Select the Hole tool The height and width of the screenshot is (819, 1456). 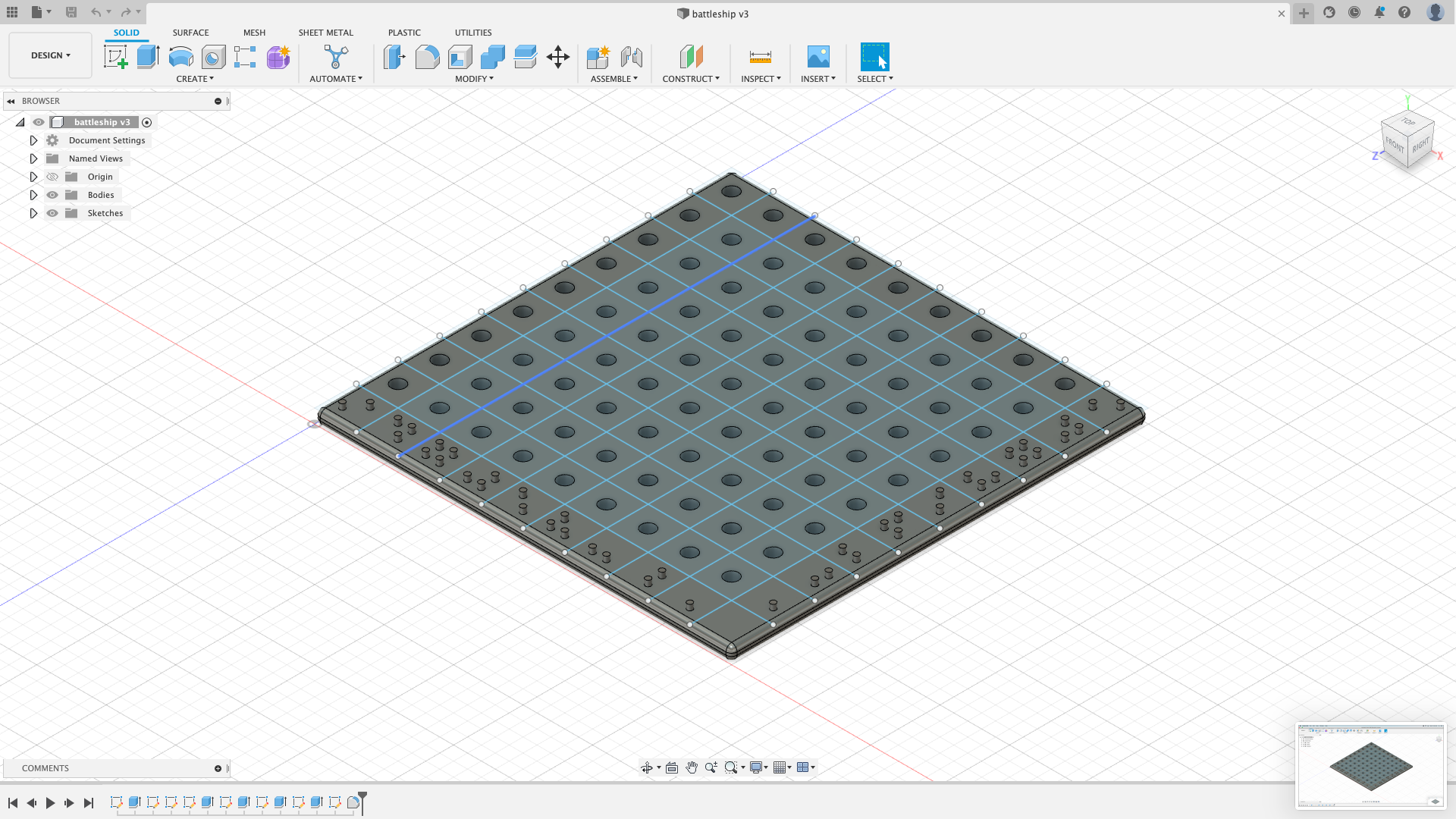(x=213, y=57)
